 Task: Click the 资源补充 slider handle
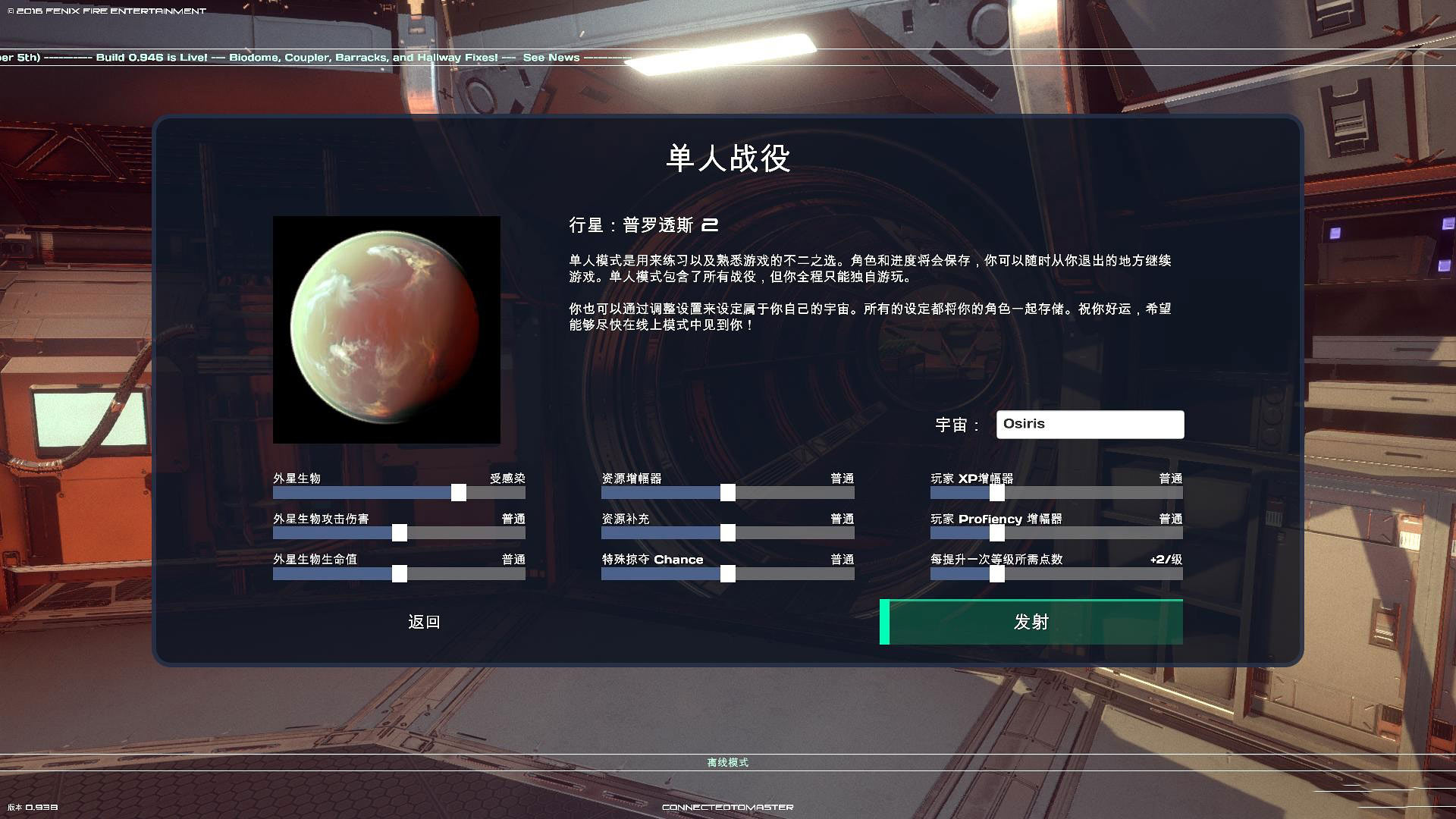(x=728, y=533)
